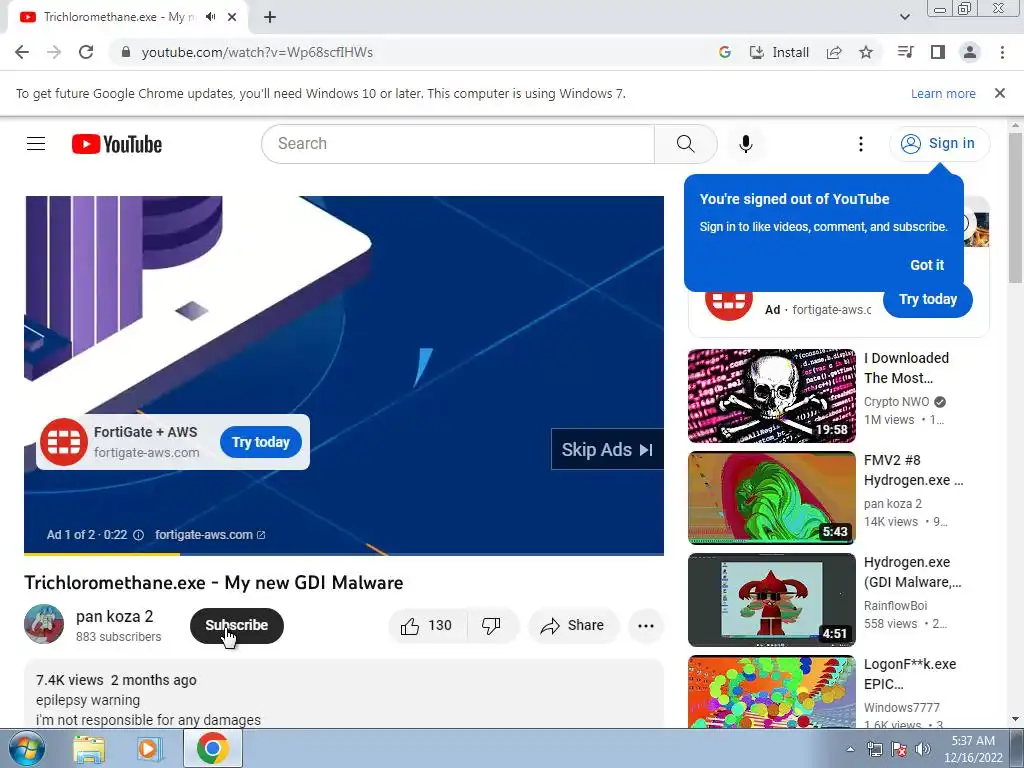Viewport: 1024px width, 768px height.
Task: Click Try today on the video ad overlay
Action: [x=261, y=442]
